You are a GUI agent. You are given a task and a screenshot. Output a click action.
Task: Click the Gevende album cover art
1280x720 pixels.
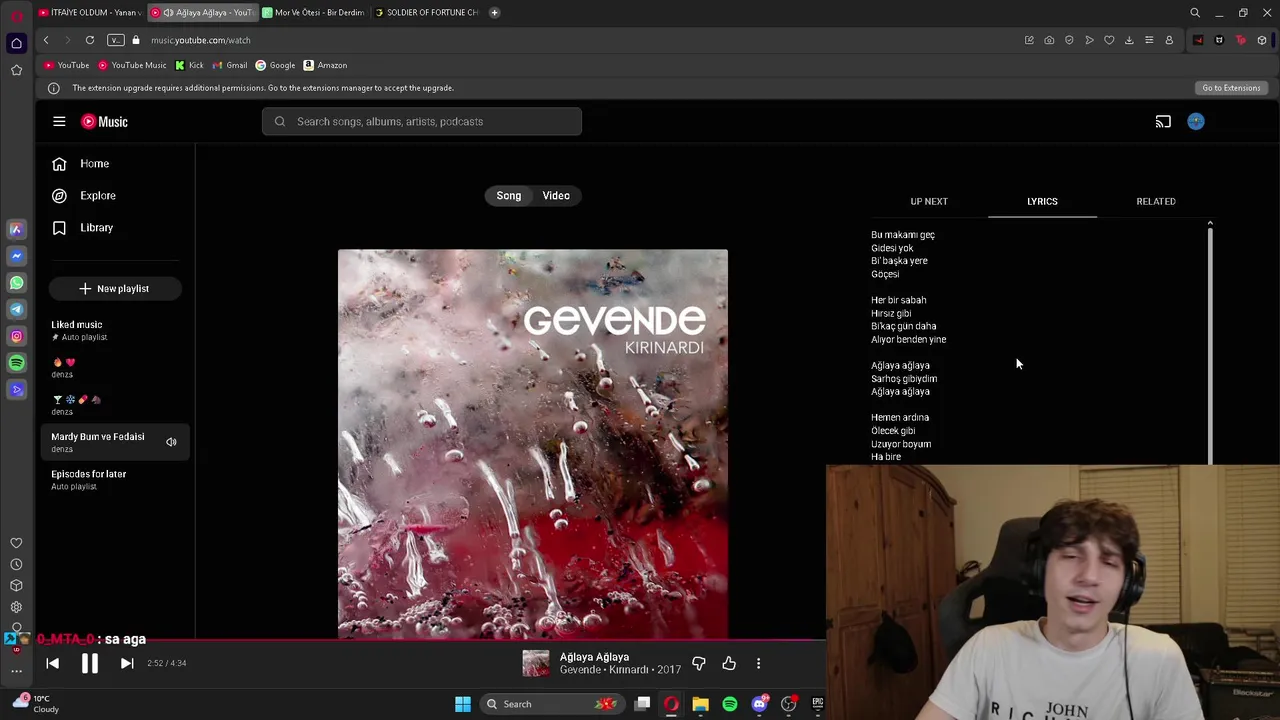pyautogui.click(x=533, y=444)
